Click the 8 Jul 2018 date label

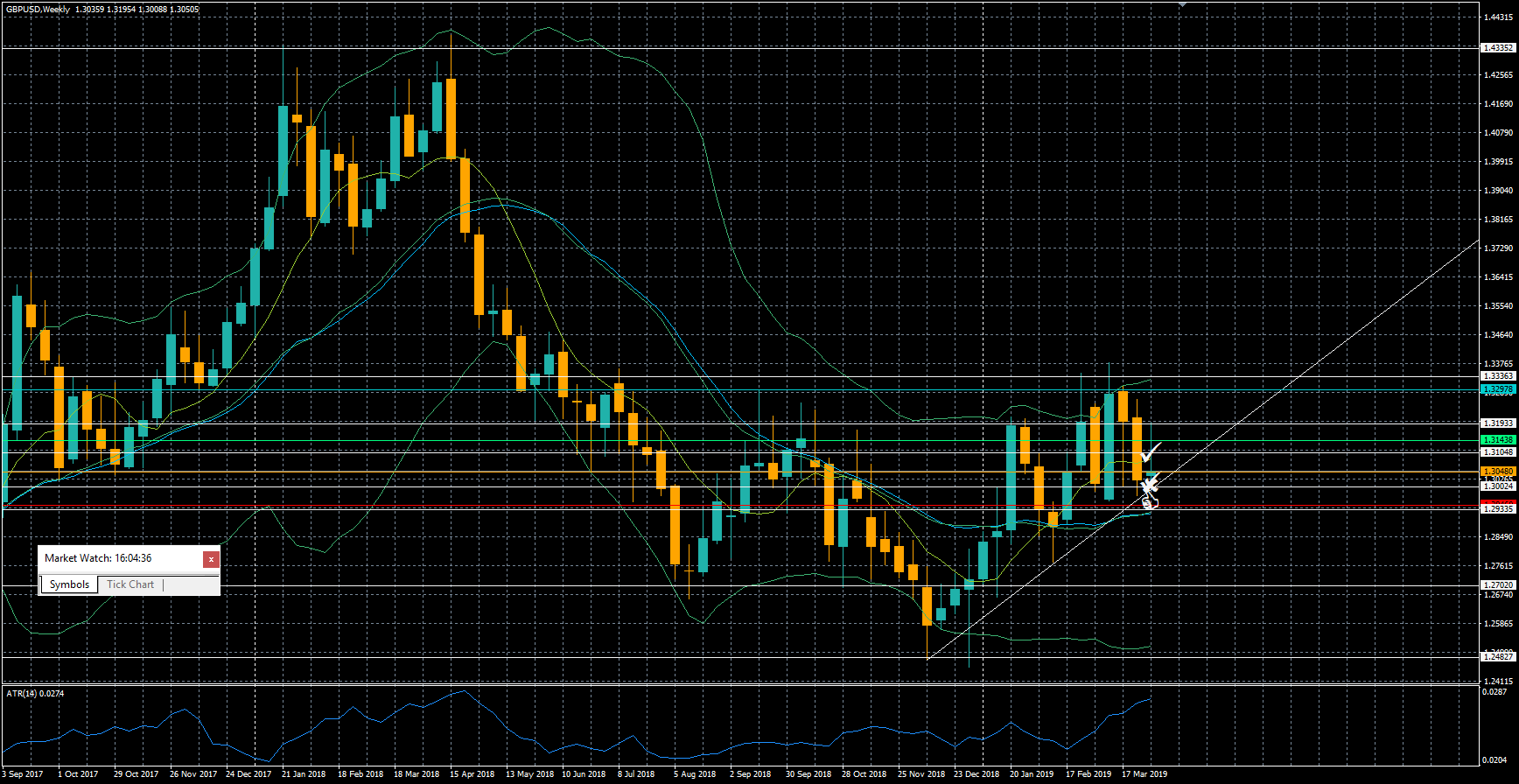(x=636, y=773)
